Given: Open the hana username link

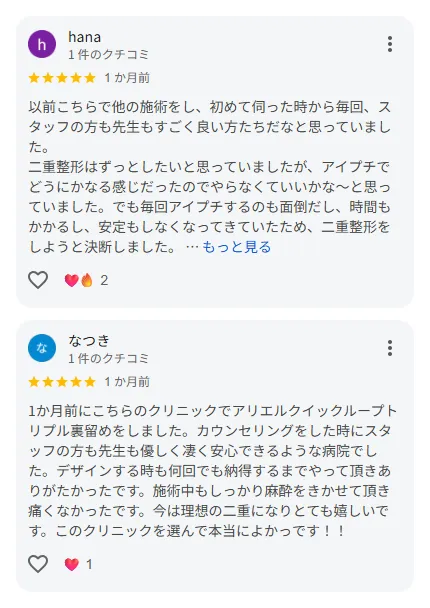Looking at the screenshot, I should (x=85, y=37).
